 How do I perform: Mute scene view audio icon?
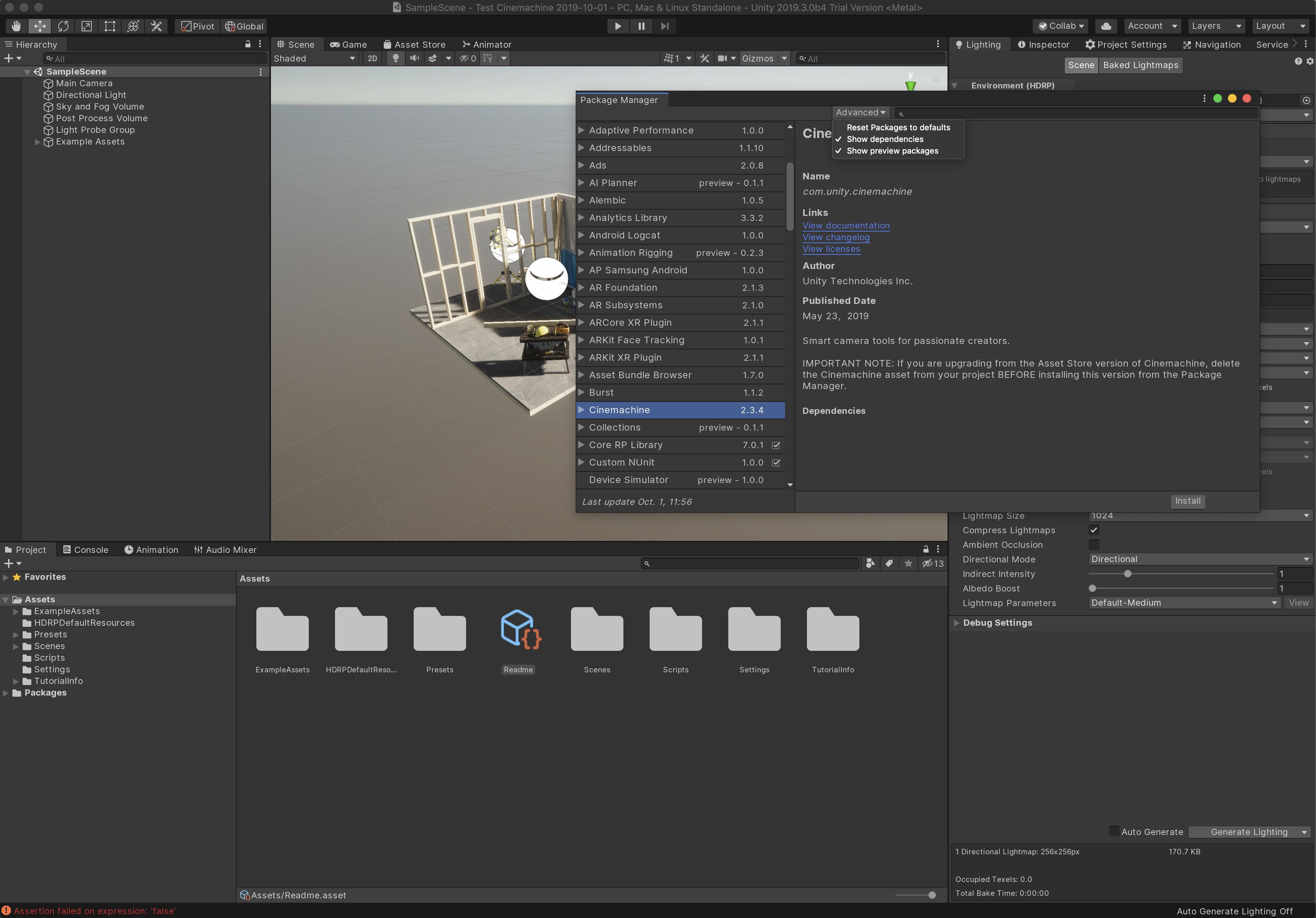coord(414,58)
